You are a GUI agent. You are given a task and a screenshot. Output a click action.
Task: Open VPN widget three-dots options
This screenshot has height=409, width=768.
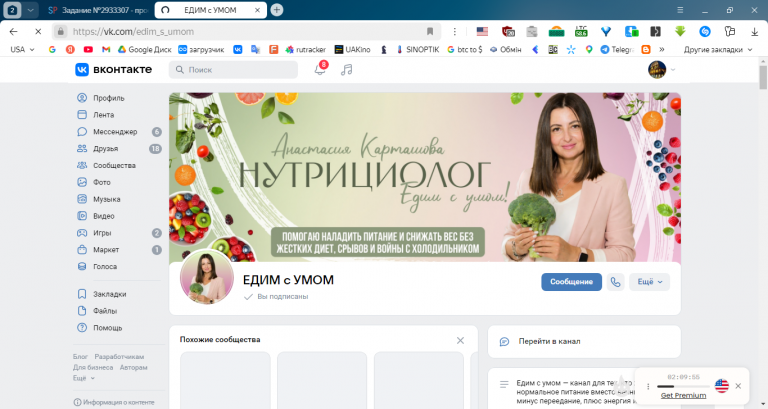tap(648, 386)
